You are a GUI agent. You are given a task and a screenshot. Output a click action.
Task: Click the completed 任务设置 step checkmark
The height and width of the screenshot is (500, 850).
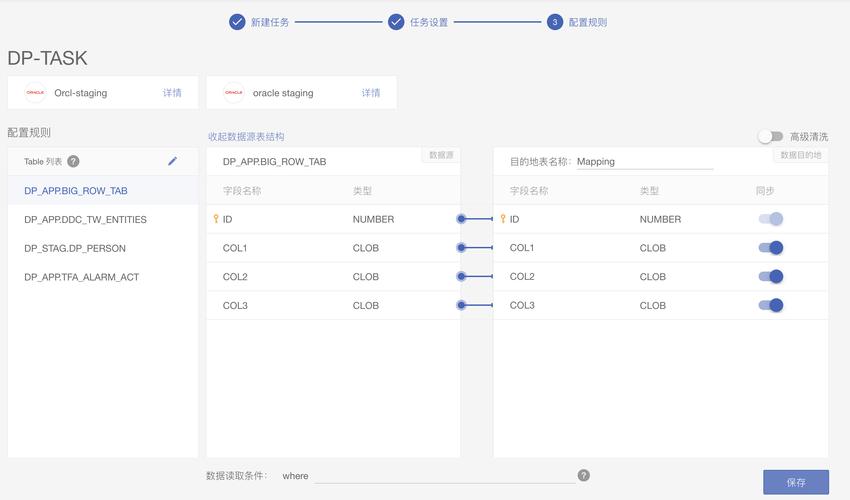pyautogui.click(x=396, y=22)
